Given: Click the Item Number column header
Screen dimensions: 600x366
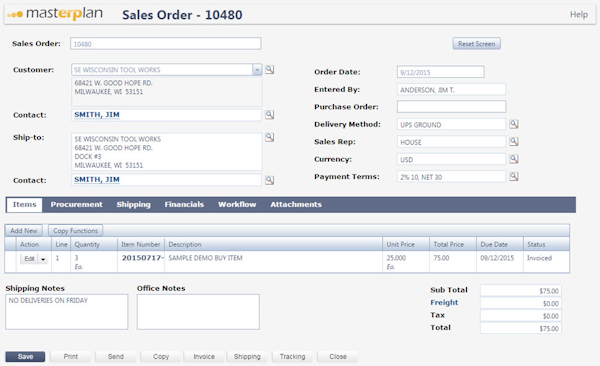Looking at the screenshot, I should coord(141,244).
